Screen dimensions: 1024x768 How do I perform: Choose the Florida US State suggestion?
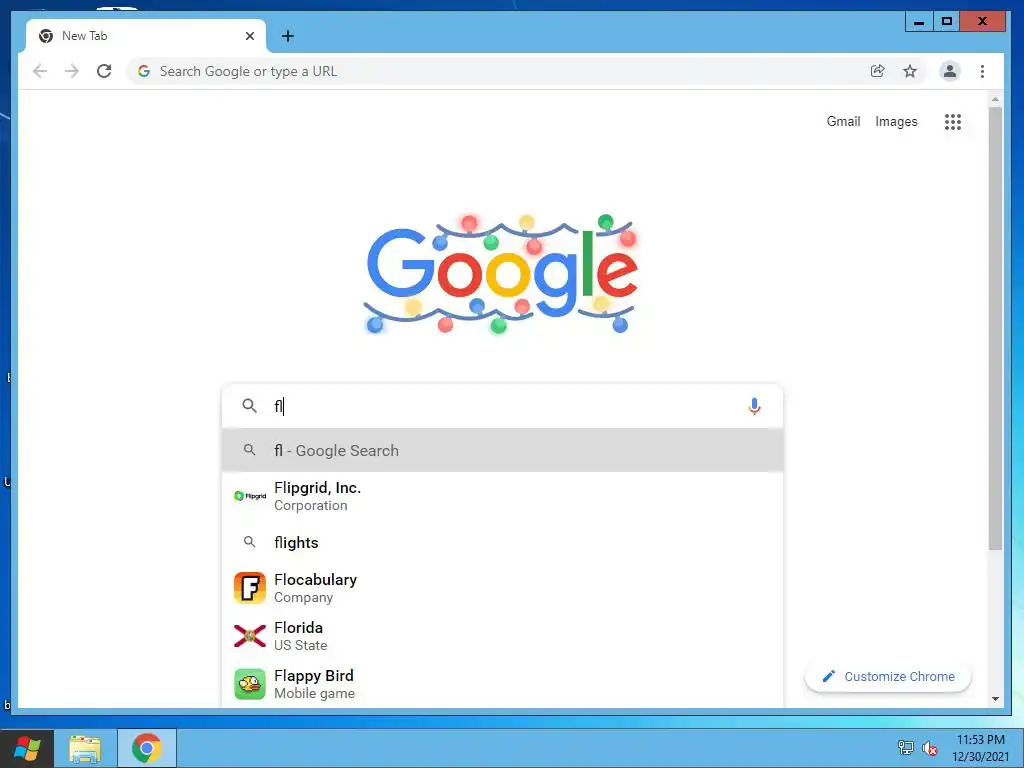click(502, 635)
